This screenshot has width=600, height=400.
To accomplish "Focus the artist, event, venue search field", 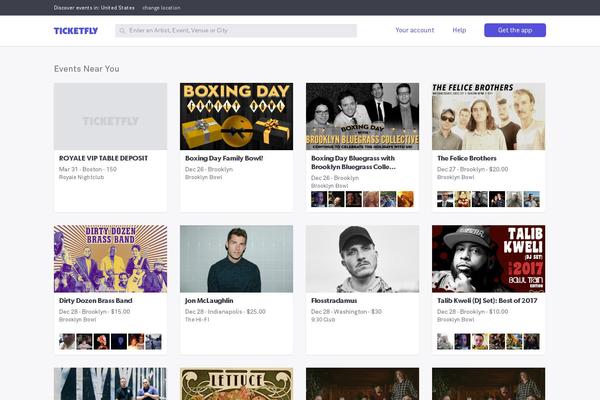I will (236, 31).
